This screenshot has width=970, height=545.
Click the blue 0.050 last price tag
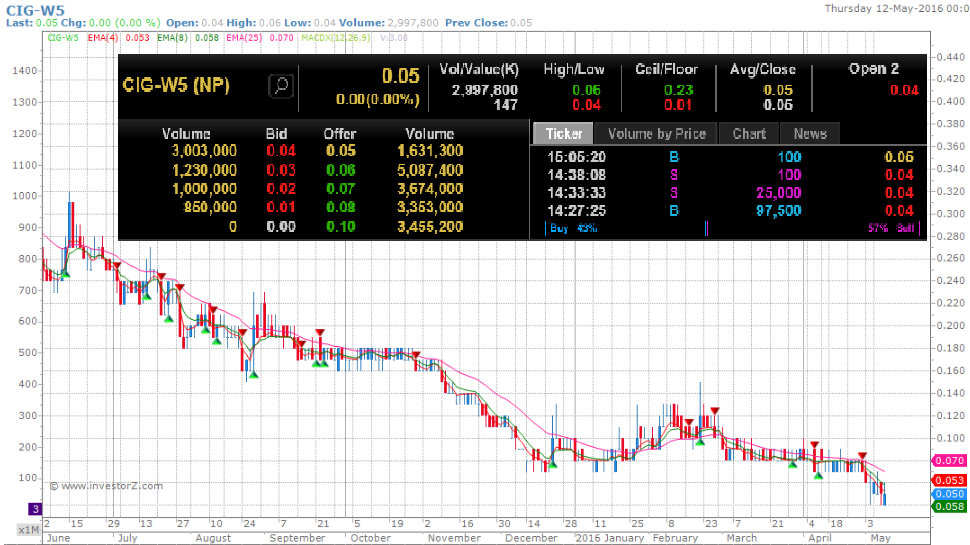(948, 494)
